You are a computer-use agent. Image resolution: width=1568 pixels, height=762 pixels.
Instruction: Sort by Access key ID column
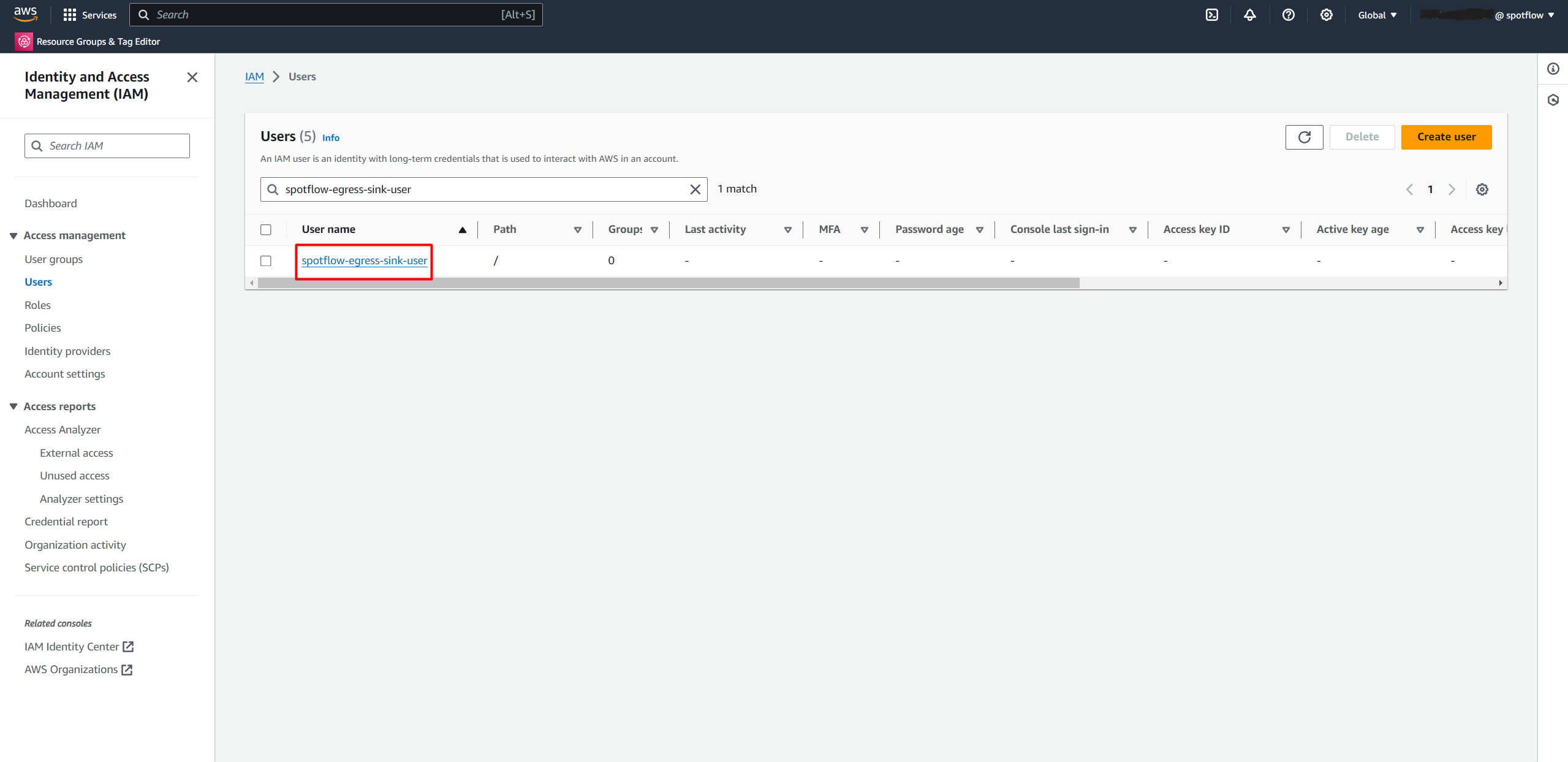pyautogui.click(x=1286, y=230)
